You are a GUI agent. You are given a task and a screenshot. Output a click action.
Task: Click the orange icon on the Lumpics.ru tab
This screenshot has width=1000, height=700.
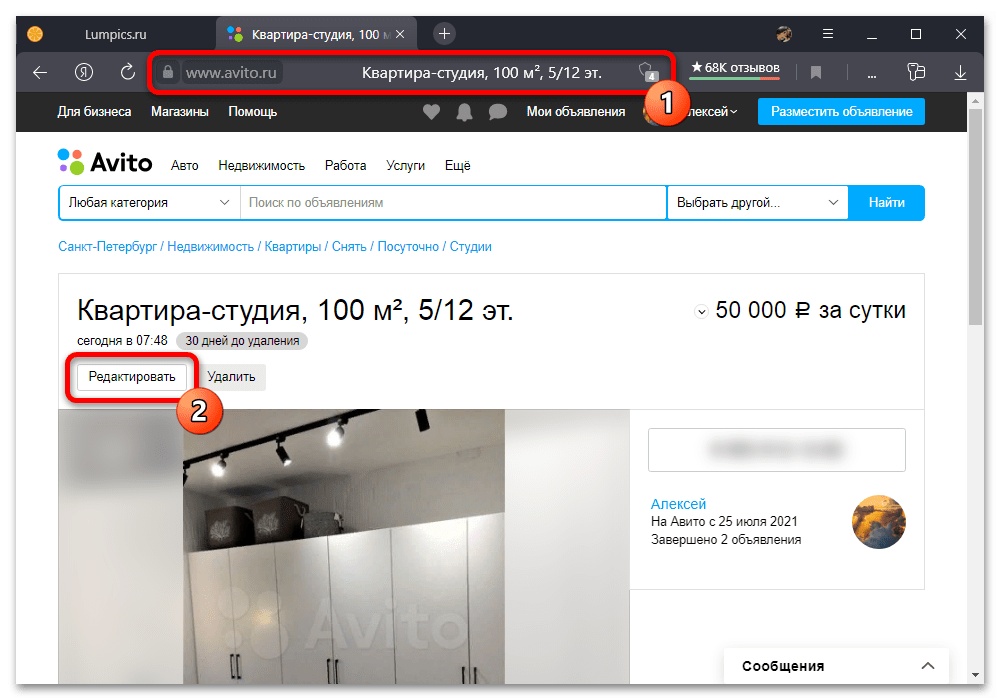coord(35,34)
